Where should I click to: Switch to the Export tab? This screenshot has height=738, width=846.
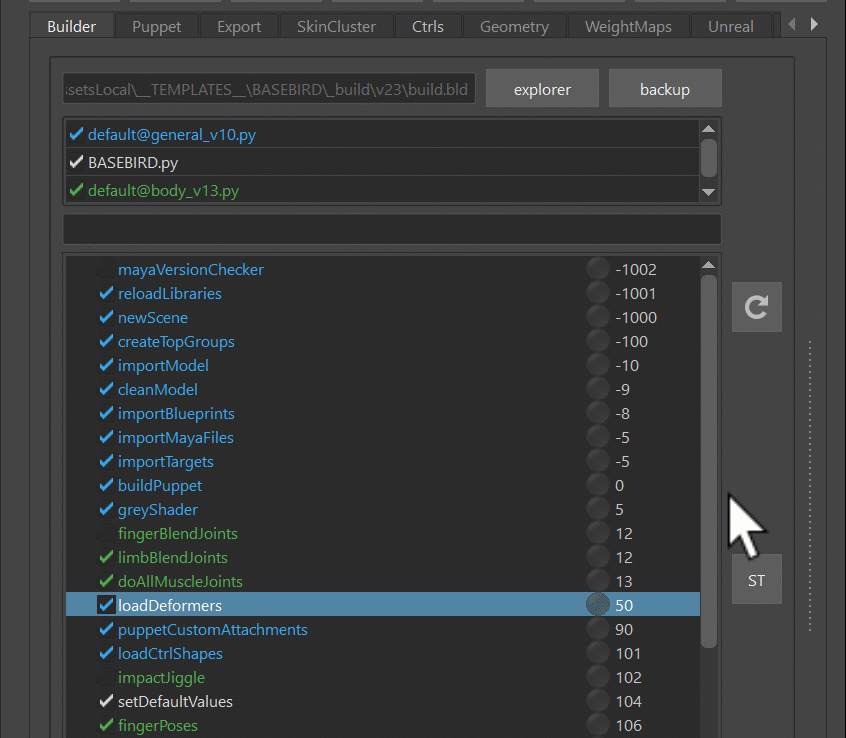[239, 26]
